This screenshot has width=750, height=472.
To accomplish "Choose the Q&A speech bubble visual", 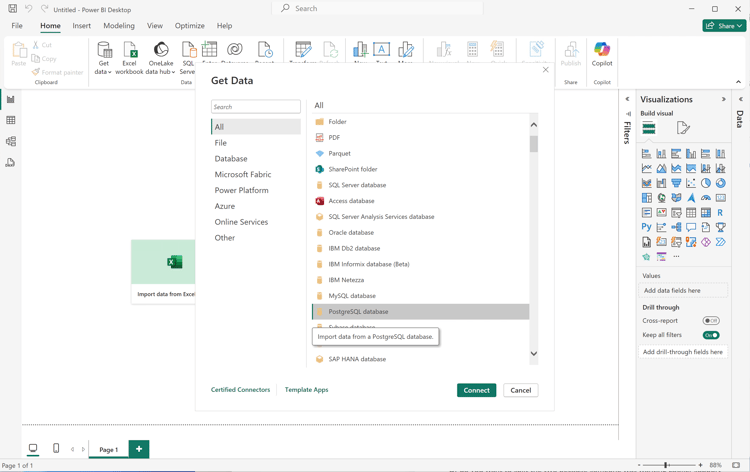I will pyautogui.click(x=691, y=227).
